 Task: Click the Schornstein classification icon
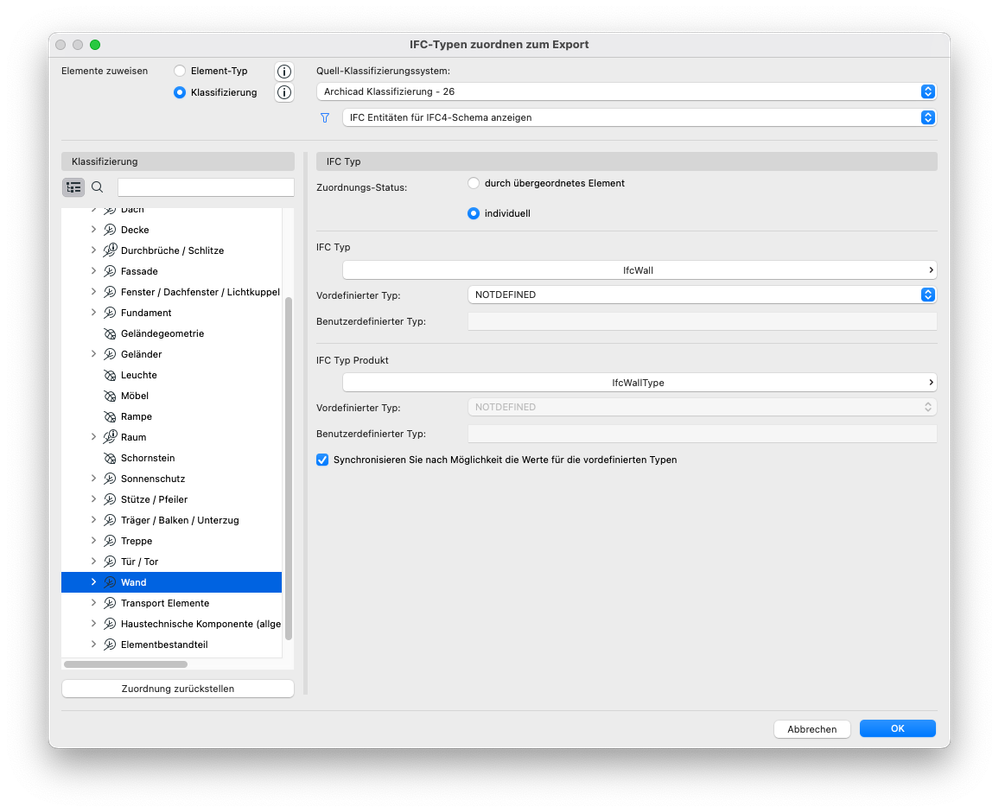click(110, 458)
